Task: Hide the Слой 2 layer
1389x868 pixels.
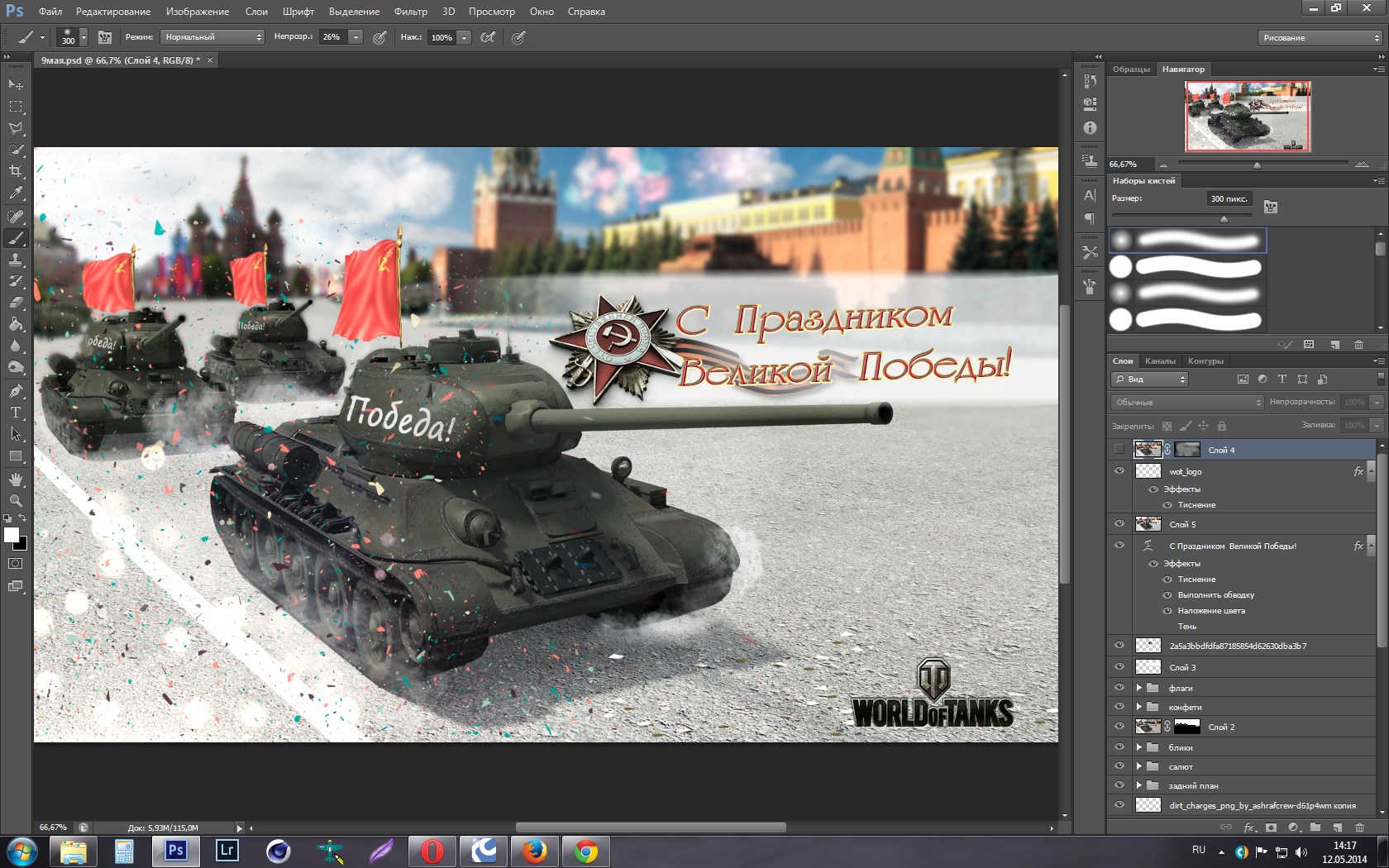Action: point(1119,726)
